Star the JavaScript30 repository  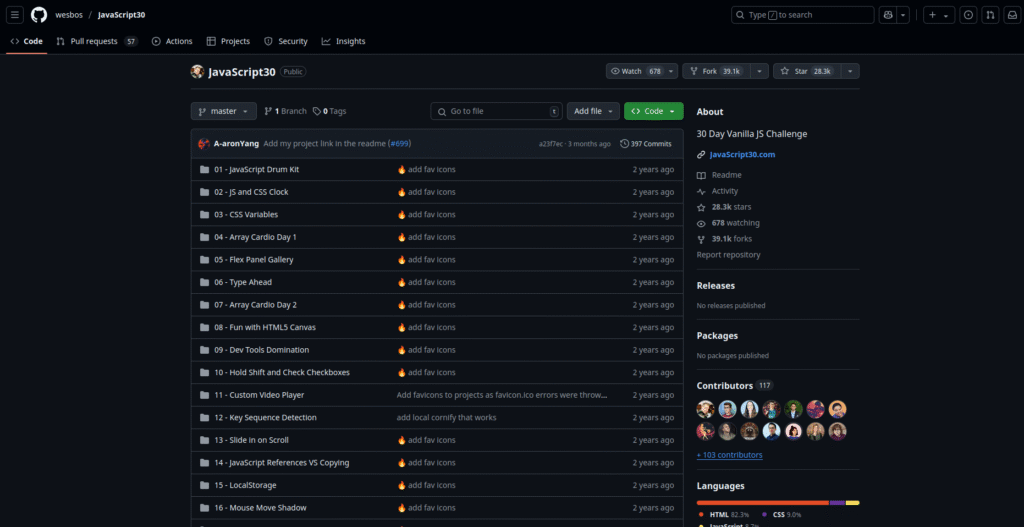tap(806, 71)
